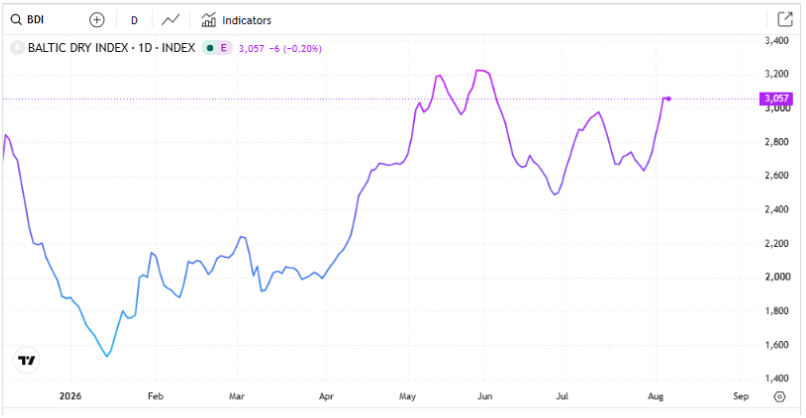The image size is (806, 418).
Task: Click the May time axis label
Action: [x=407, y=396]
